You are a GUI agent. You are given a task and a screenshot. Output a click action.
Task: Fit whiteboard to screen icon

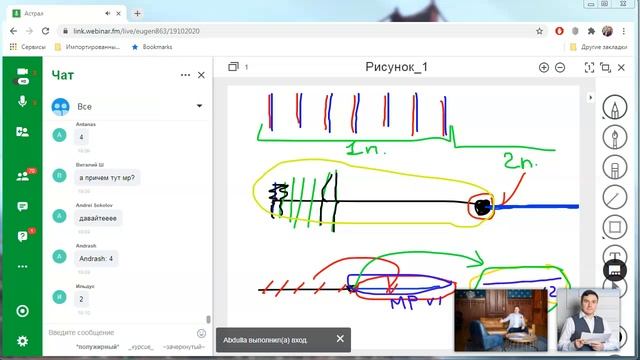coord(589,67)
